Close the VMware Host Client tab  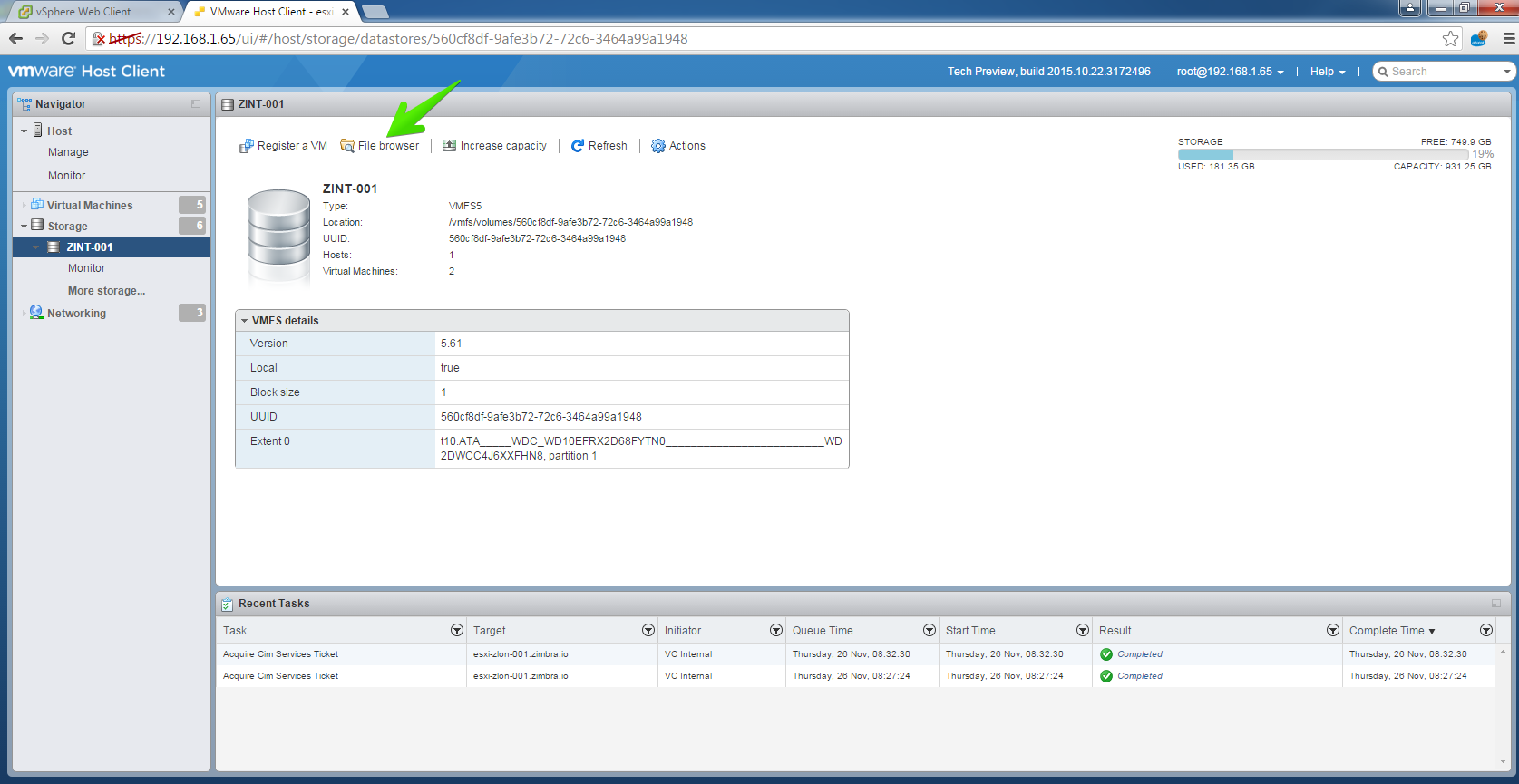coord(346,12)
